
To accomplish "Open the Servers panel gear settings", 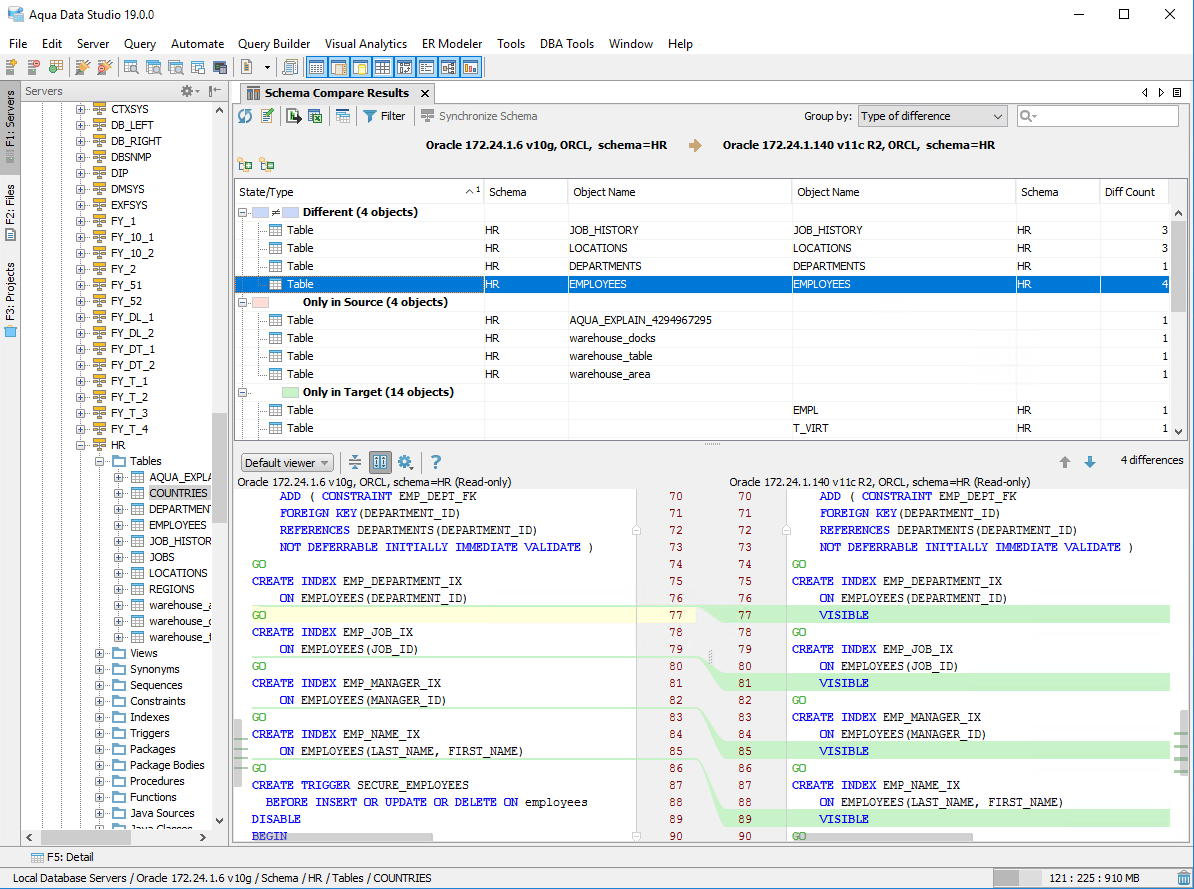I will coord(187,91).
